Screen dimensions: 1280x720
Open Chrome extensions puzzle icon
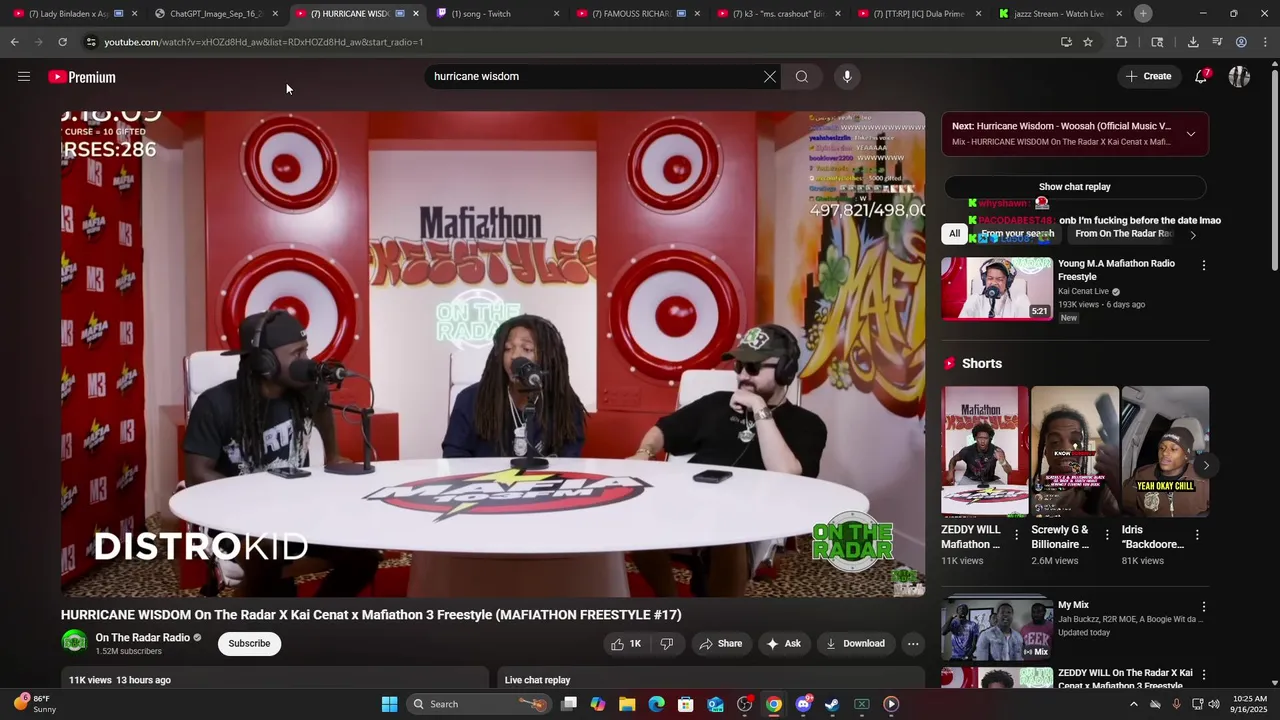(x=1121, y=42)
